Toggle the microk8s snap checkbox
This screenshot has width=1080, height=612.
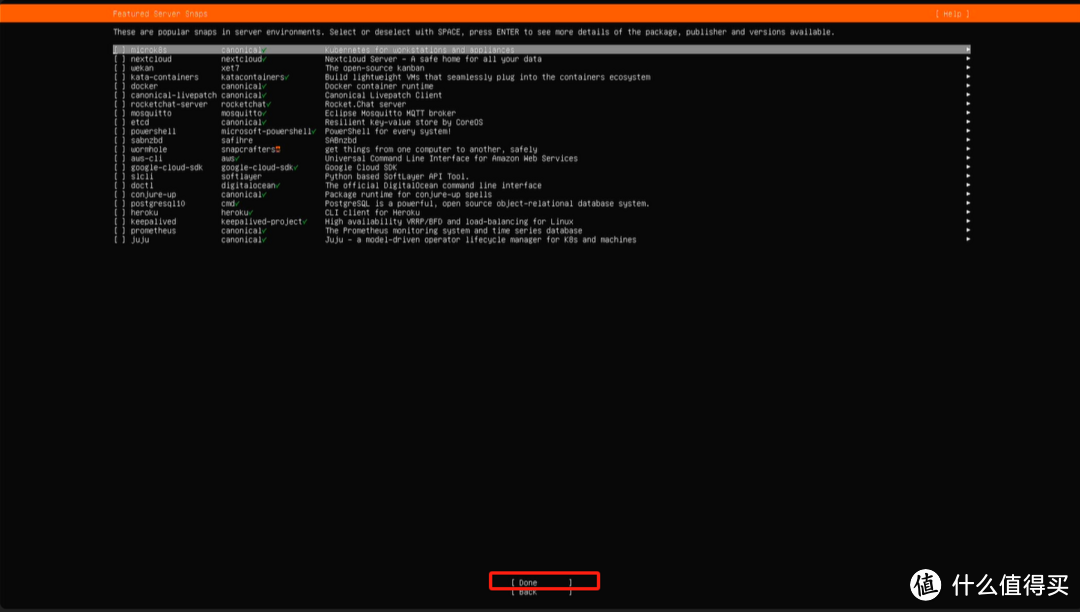click(x=119, y=50)
